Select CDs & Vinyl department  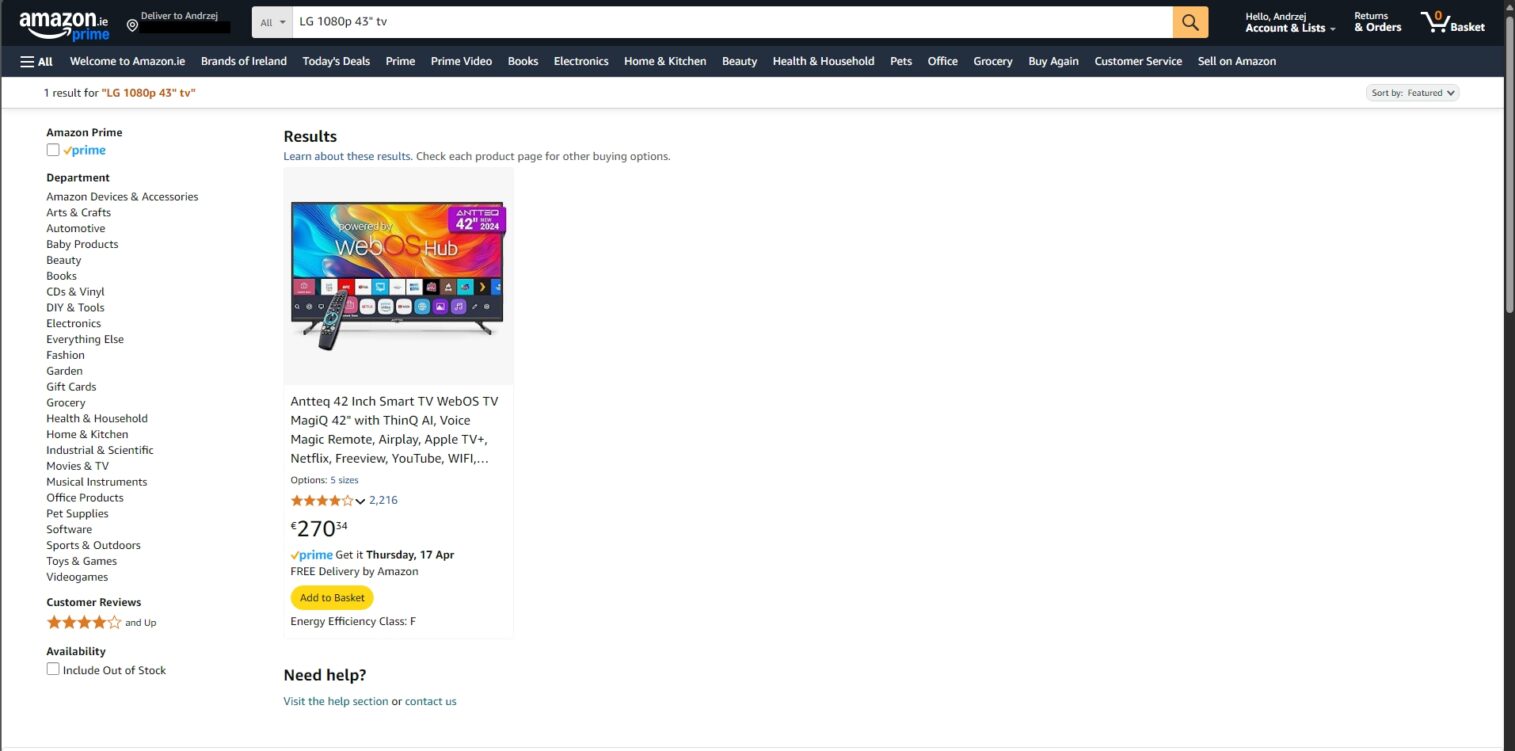click(75, 292)
